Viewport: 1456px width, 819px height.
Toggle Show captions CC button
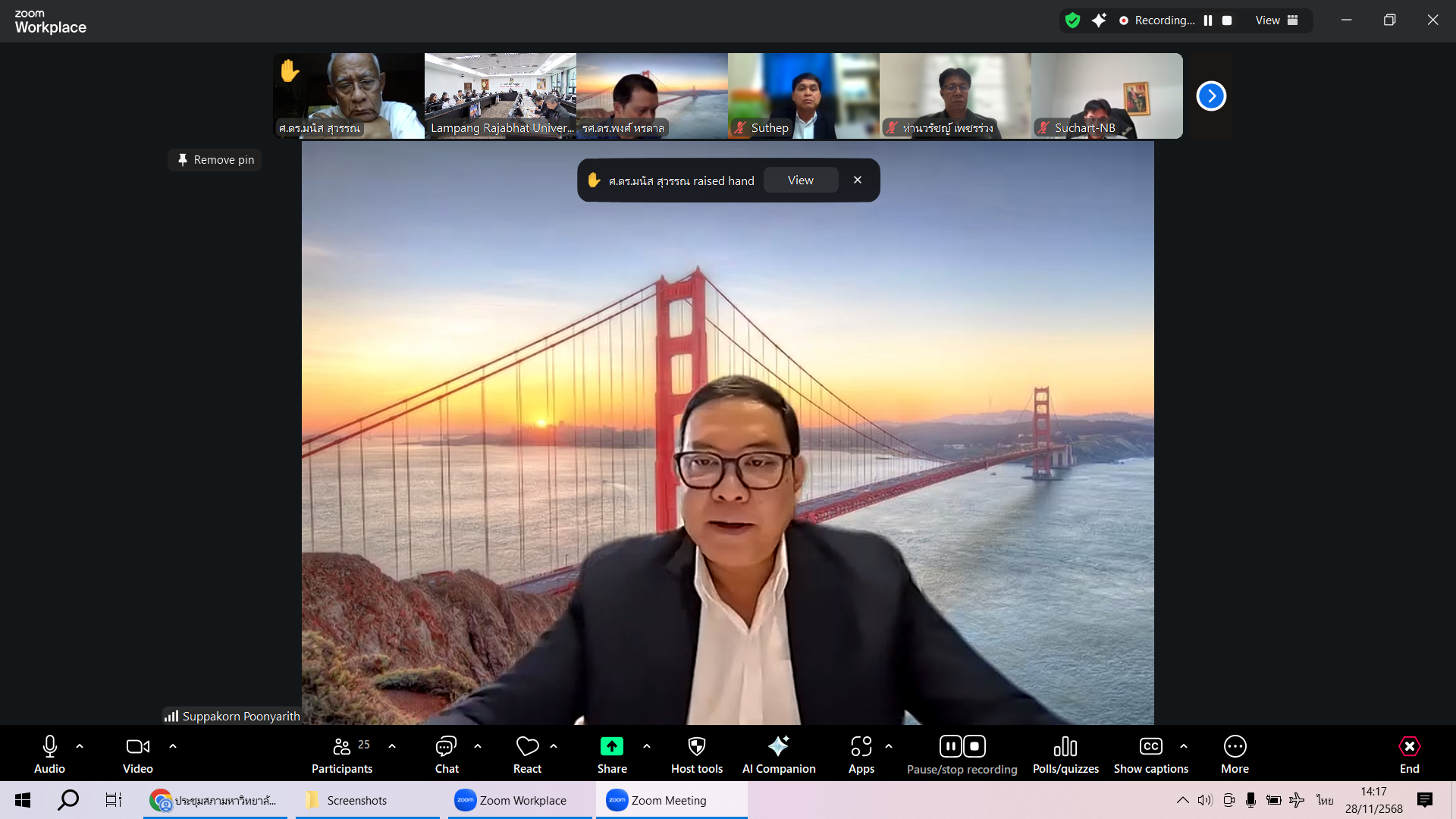point(1150,747)
